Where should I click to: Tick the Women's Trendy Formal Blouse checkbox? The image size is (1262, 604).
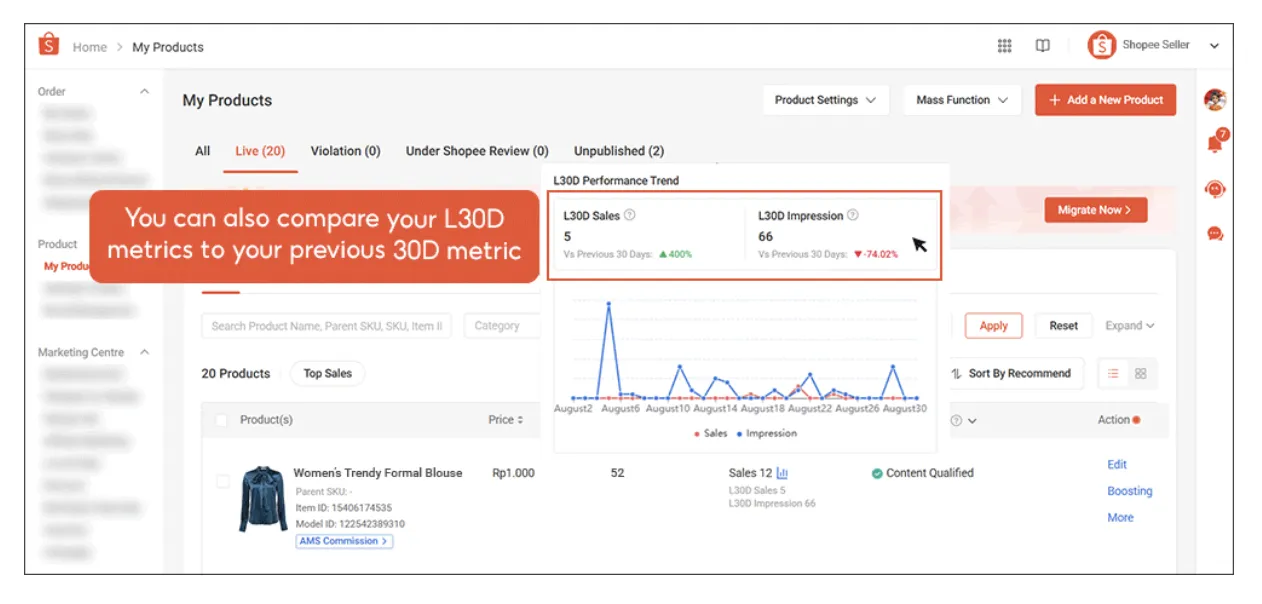click(x=223, y=481)
